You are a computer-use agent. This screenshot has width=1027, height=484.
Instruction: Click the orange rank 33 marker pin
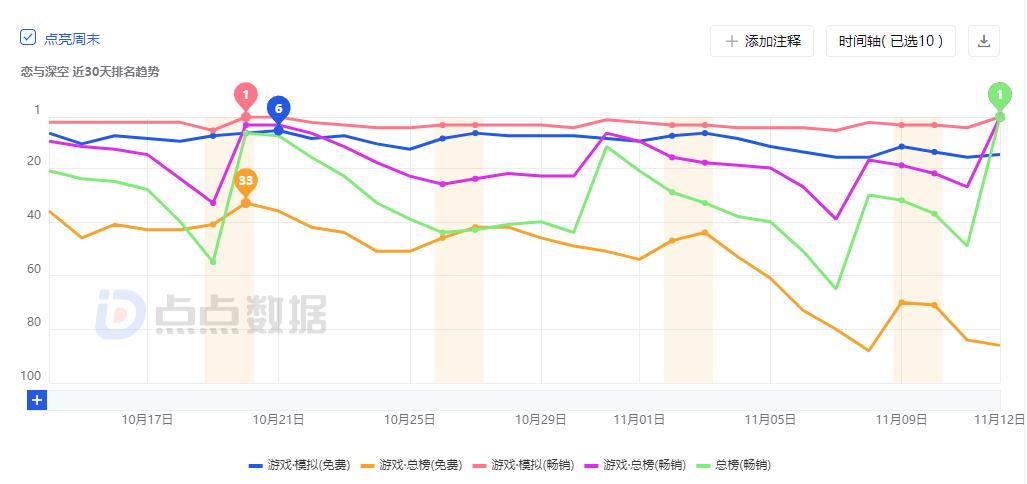(245, 181)
